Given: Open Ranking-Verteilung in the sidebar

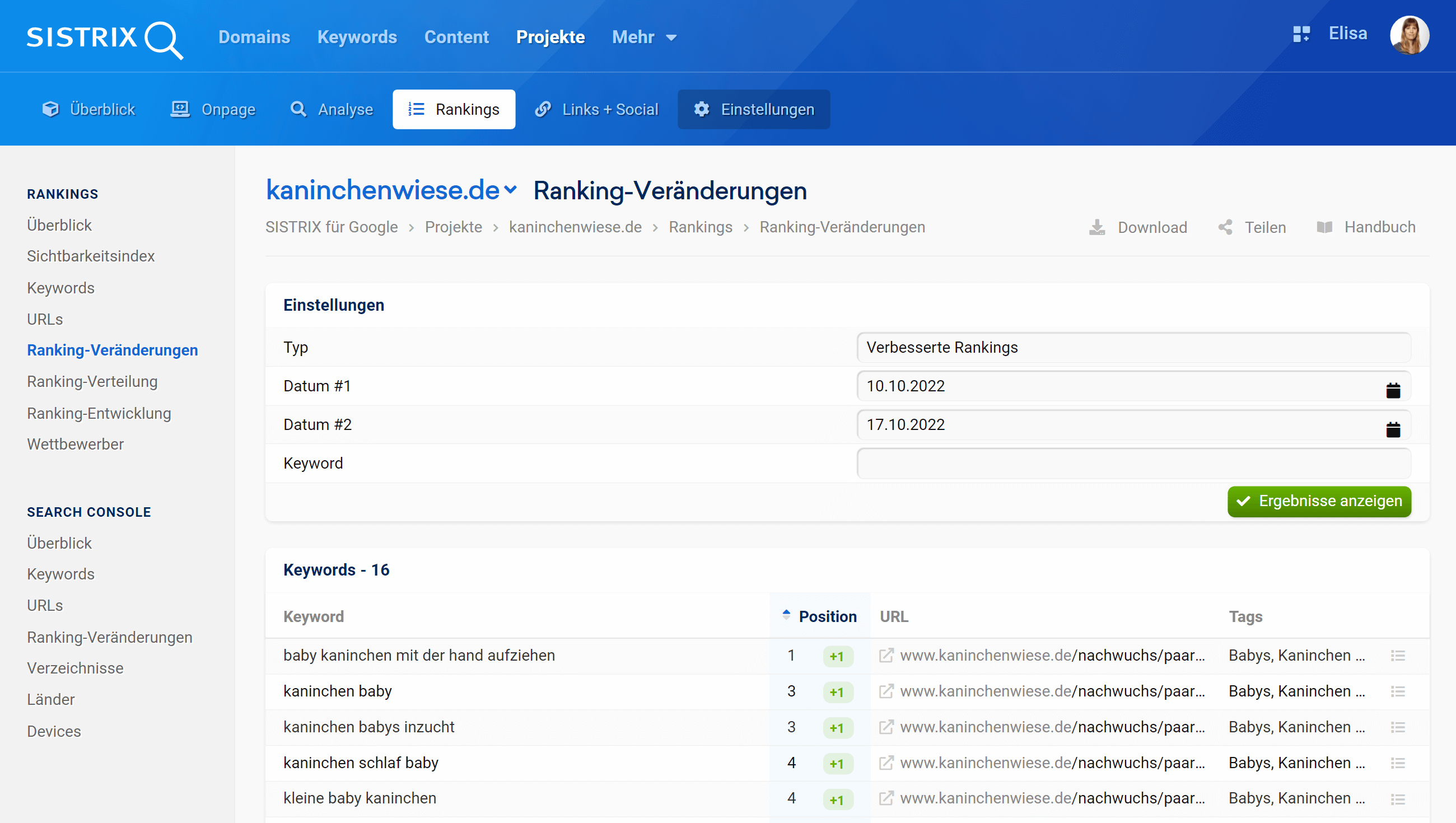Looking at the screenshot, I should click(92, 381).
